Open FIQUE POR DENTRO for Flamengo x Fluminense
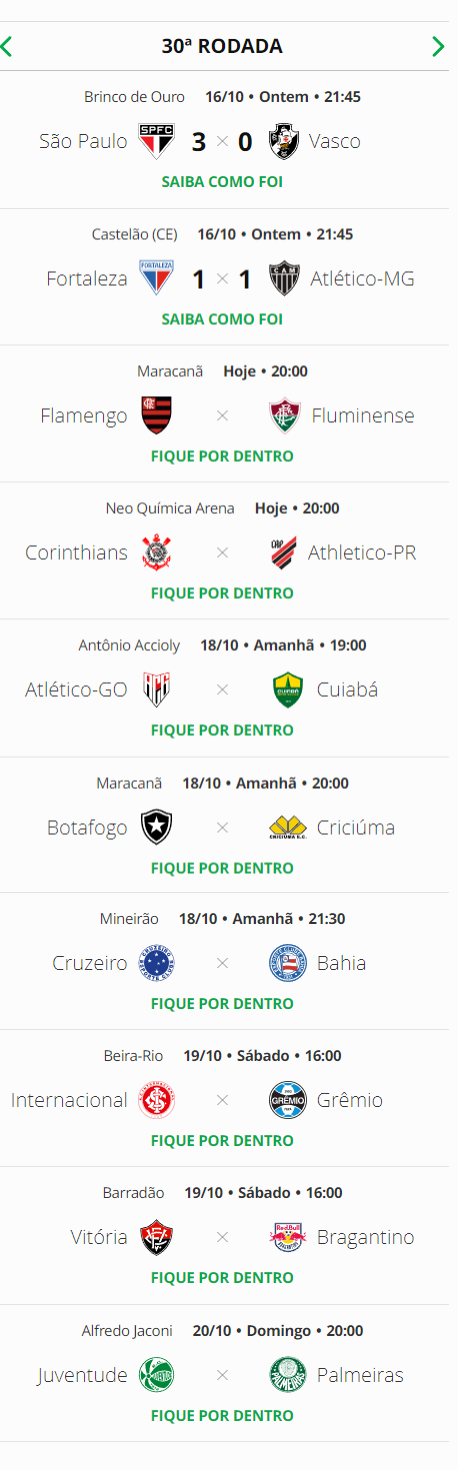Viewport: 458px width, 1470px height. 222,456
